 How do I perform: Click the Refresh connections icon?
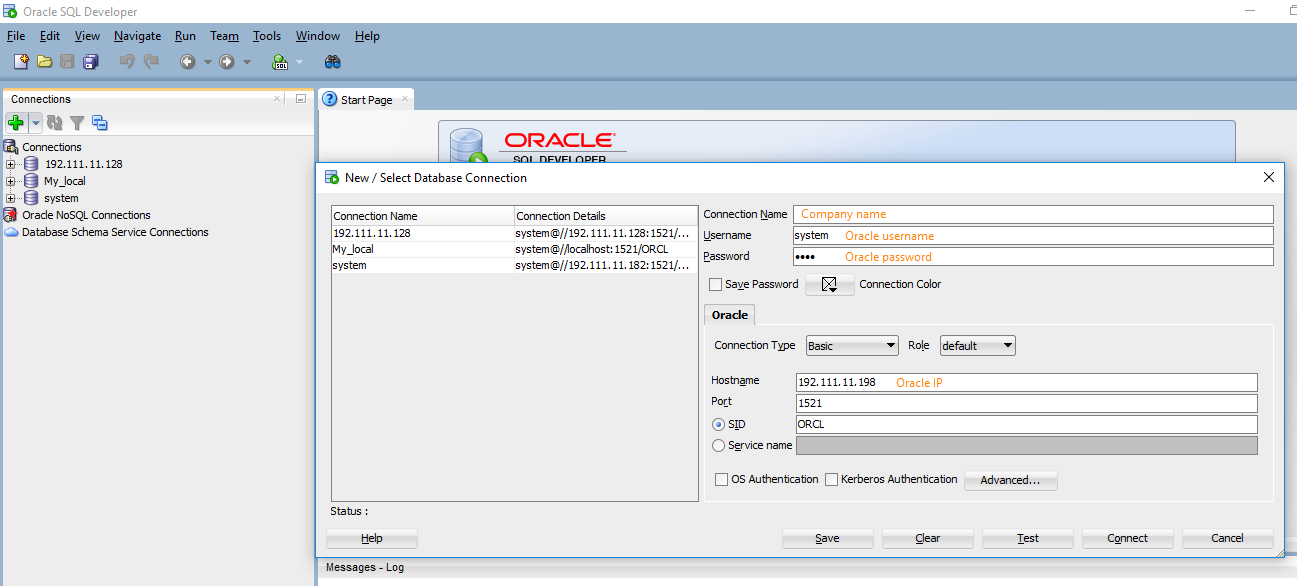point(55,123)
